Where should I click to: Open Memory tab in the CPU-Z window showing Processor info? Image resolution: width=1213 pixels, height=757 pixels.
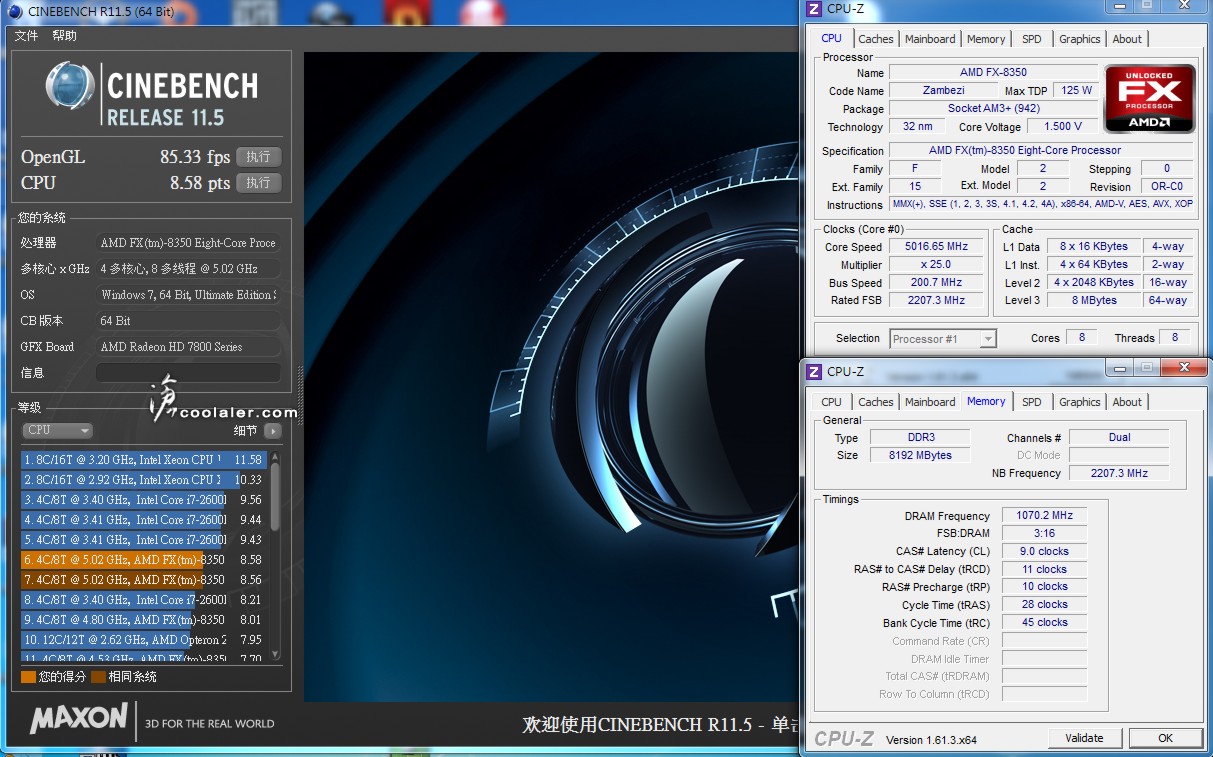pos(986,39)
